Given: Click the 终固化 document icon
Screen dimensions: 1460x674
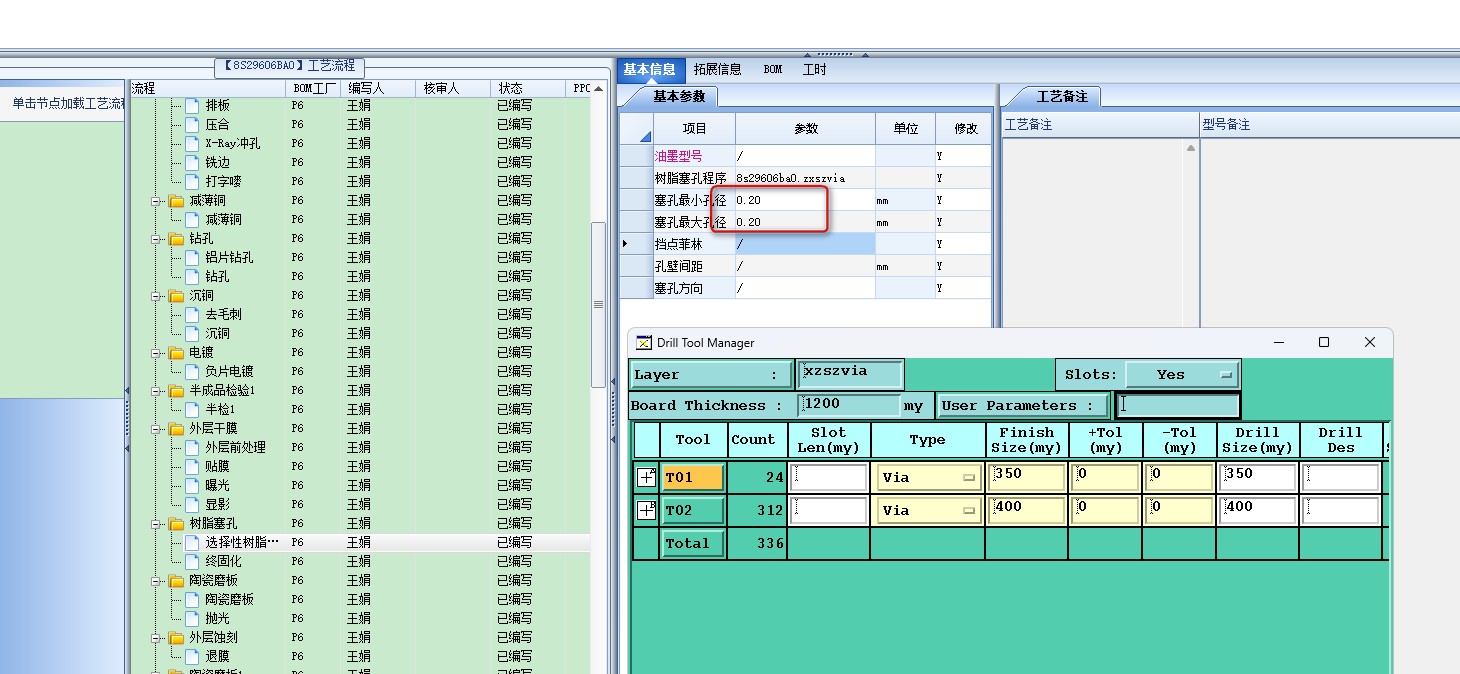Looking at the screenshot, I should point(192,561).
